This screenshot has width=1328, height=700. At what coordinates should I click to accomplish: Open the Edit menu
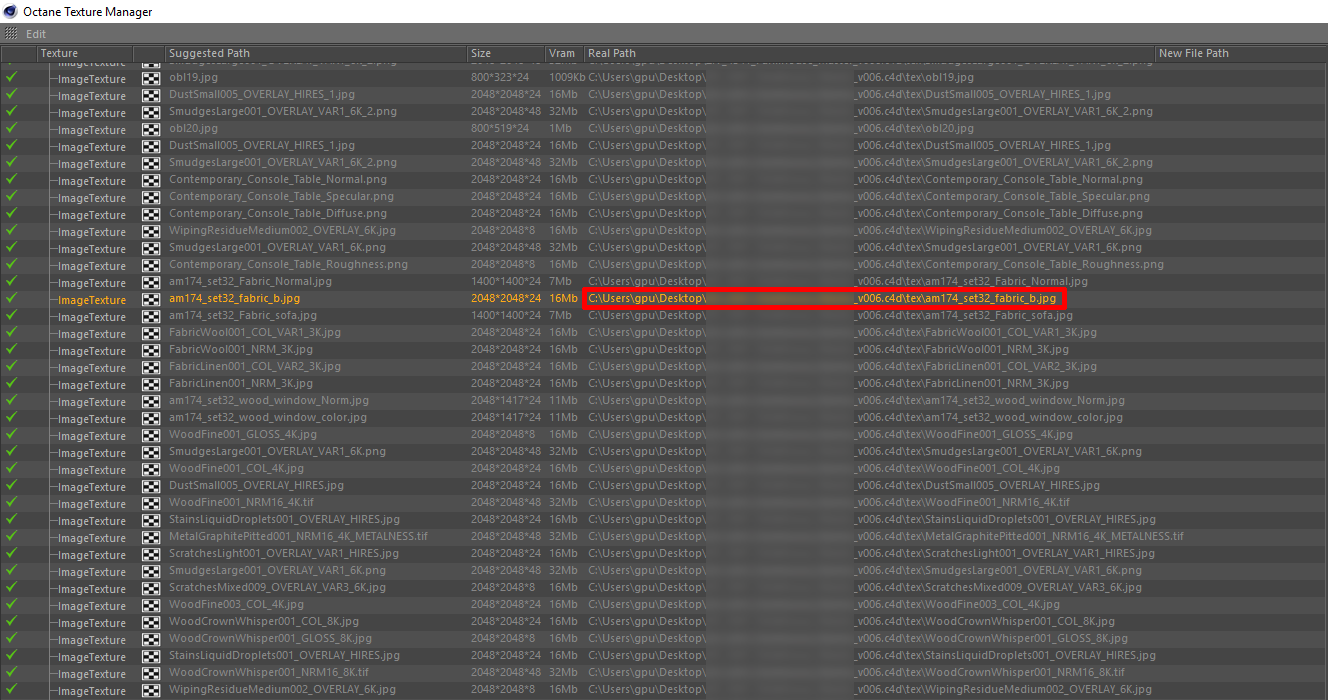[36, 34]
